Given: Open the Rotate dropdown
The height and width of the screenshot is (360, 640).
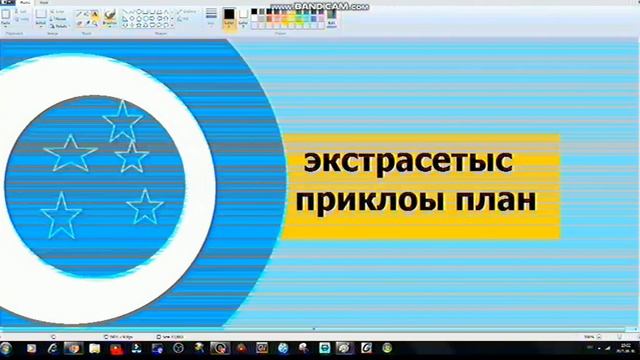Looking at the screenshot, I should click(59, 26).
